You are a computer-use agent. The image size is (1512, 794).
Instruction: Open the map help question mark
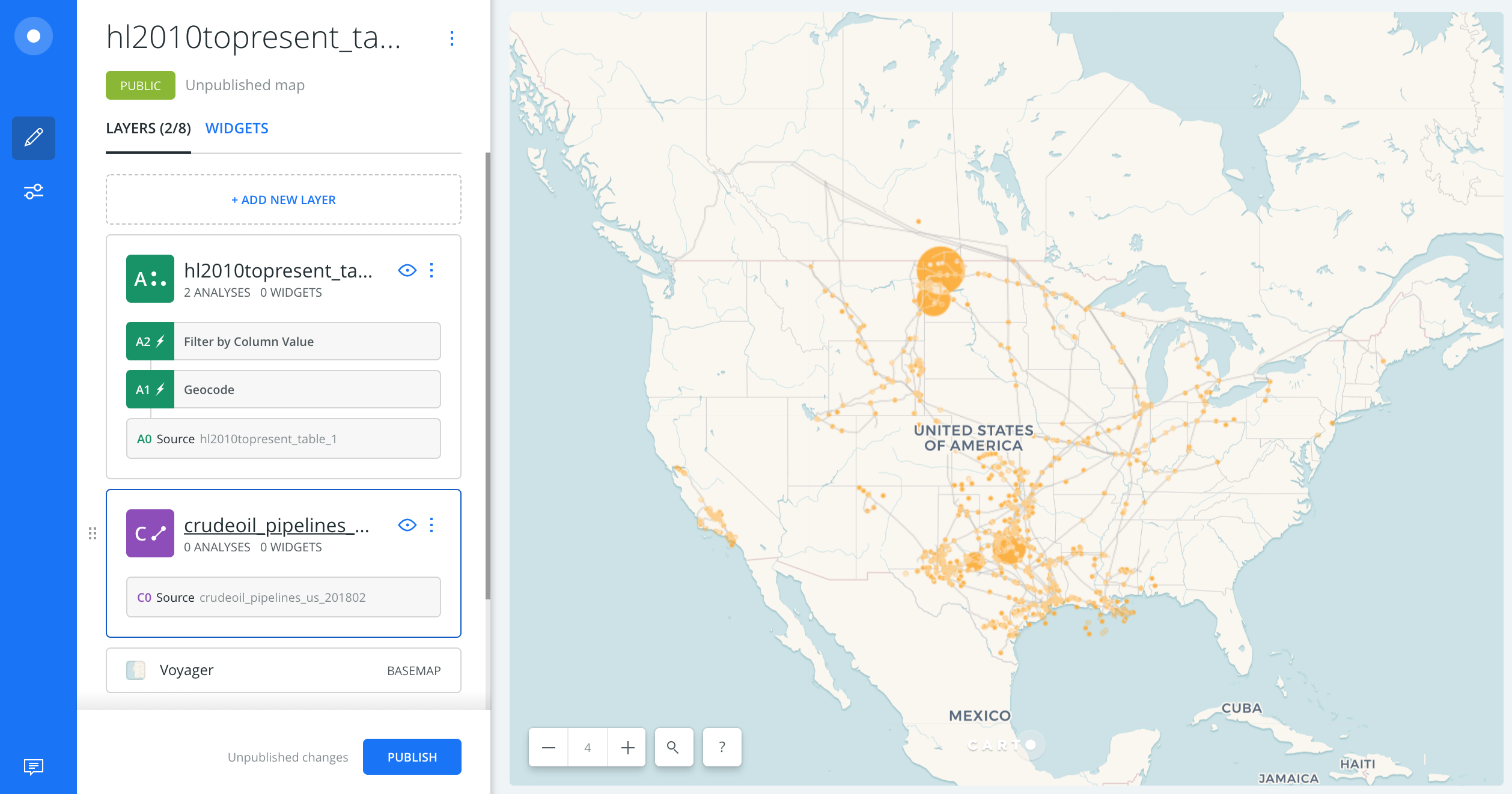pos(722,747)
